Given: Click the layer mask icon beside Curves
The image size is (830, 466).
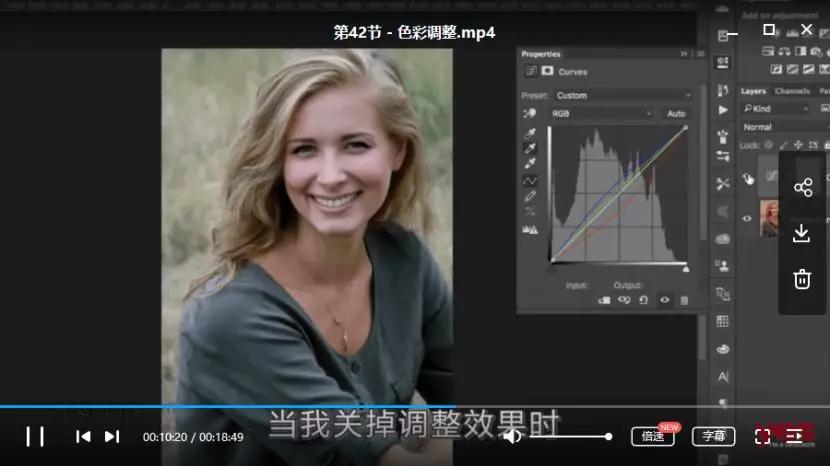Looking at the screenshot, I should click(547, 71).
